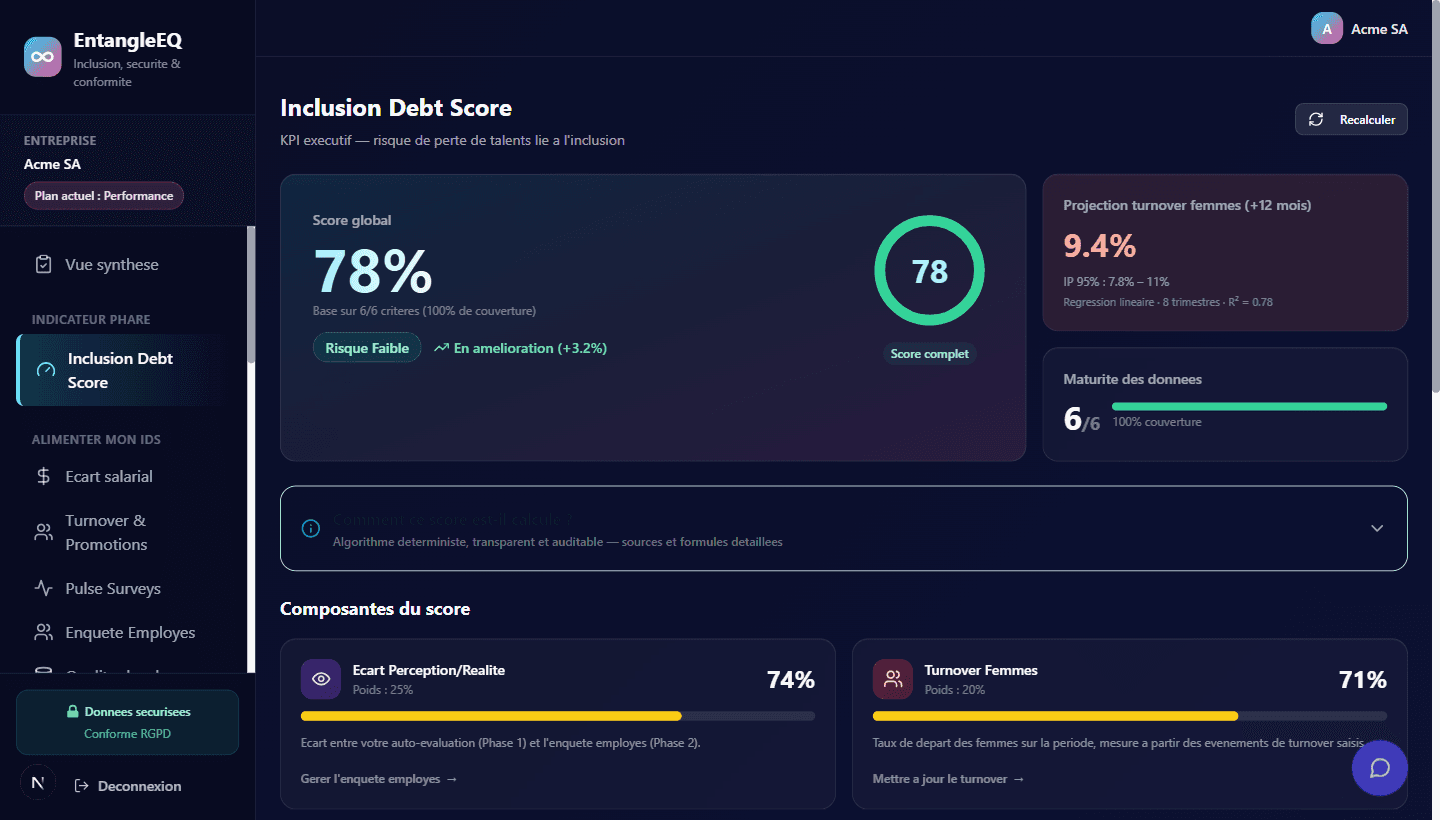
Task: Click the Score complet label
Action: tap(929, 354)
